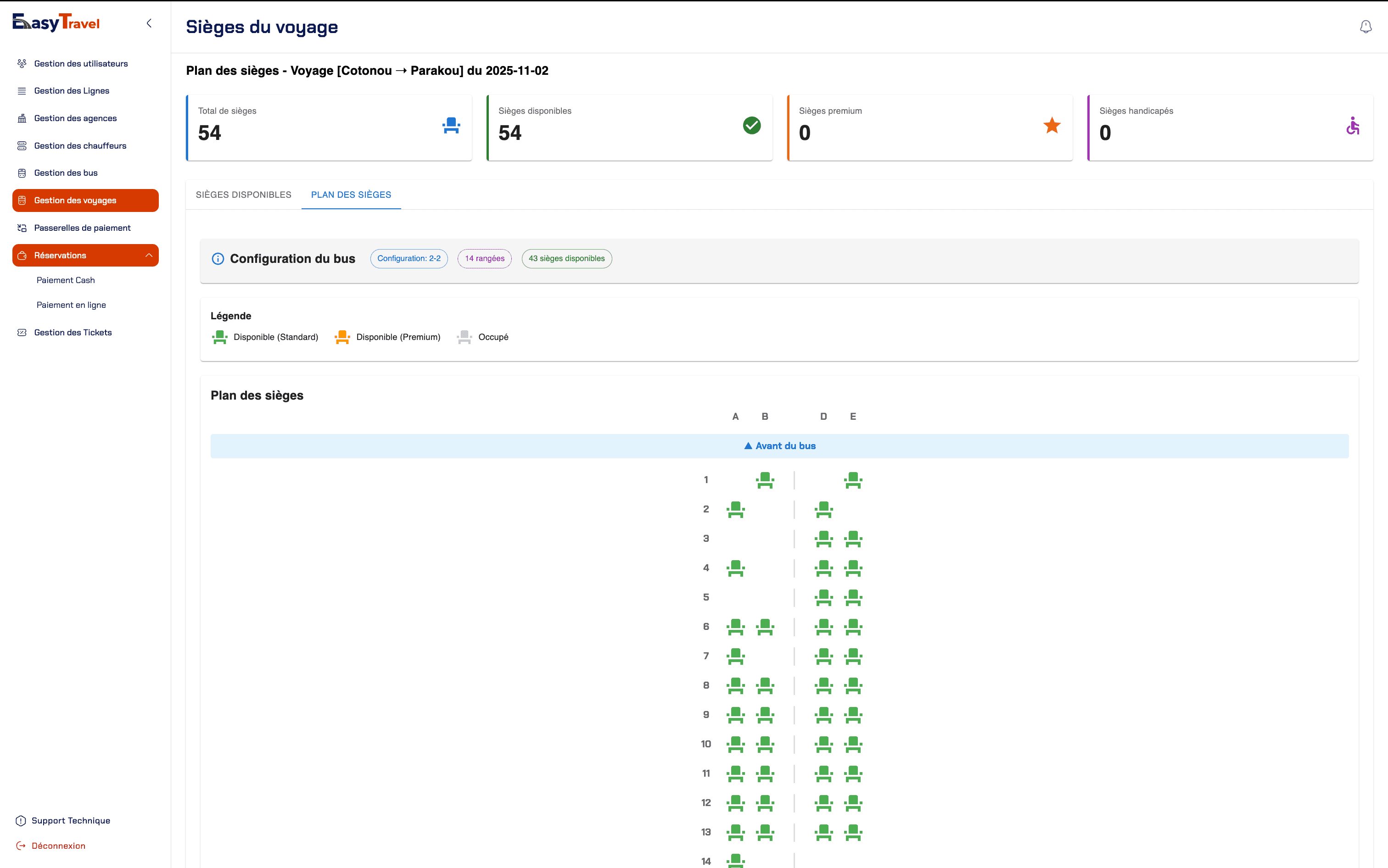Open Paiement en ligne
1388x868 pixels.
[x=71, y=305]
